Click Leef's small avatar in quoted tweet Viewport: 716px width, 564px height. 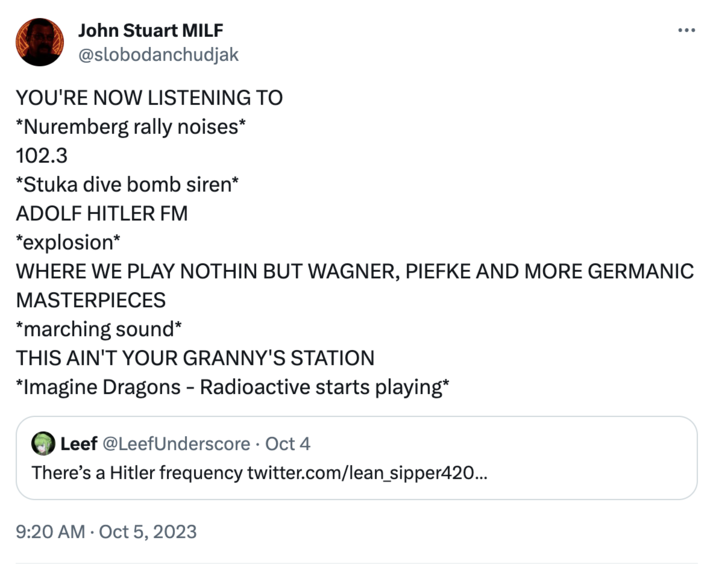(43, 443)
